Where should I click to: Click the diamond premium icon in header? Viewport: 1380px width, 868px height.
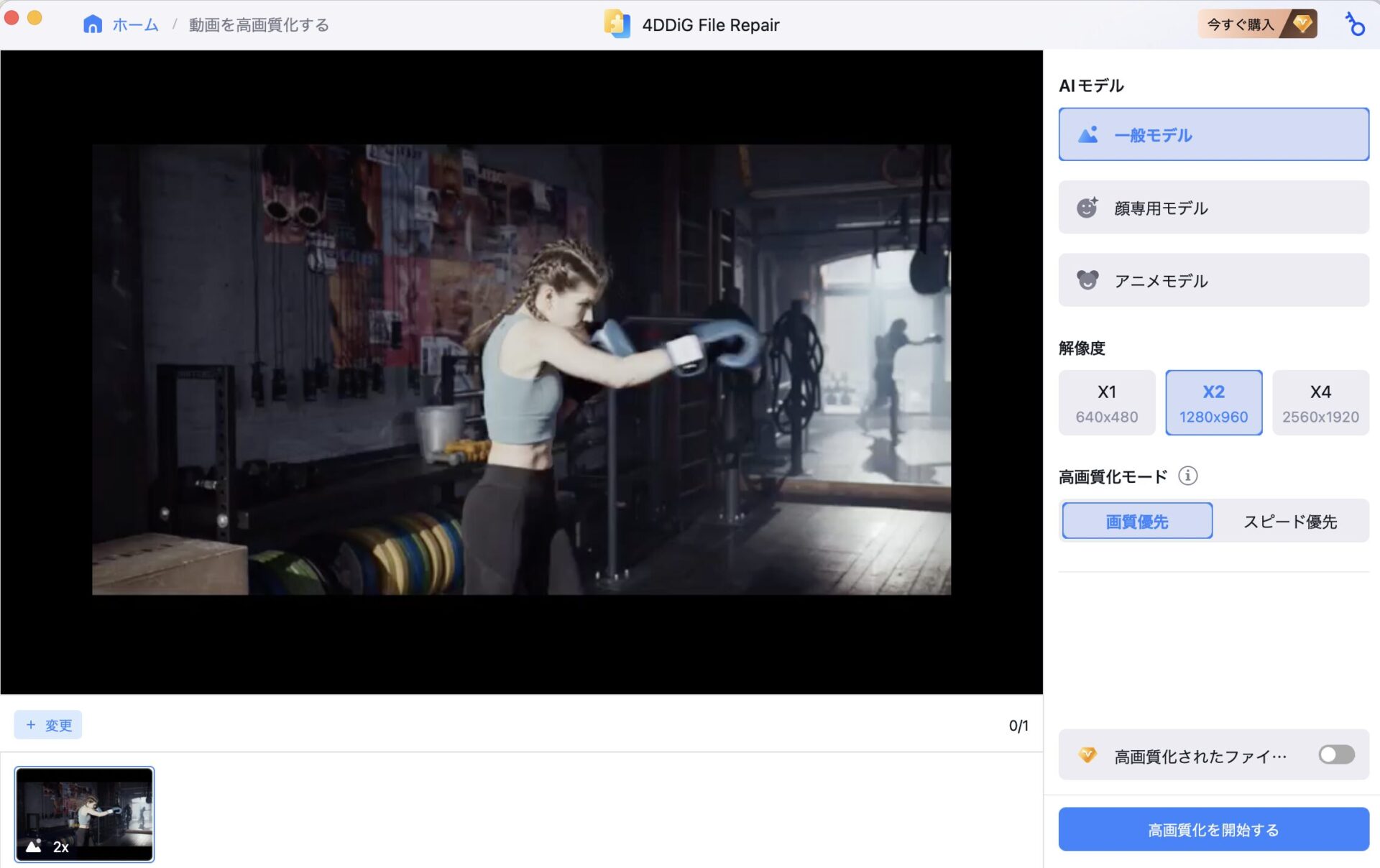coord(1302,24)
